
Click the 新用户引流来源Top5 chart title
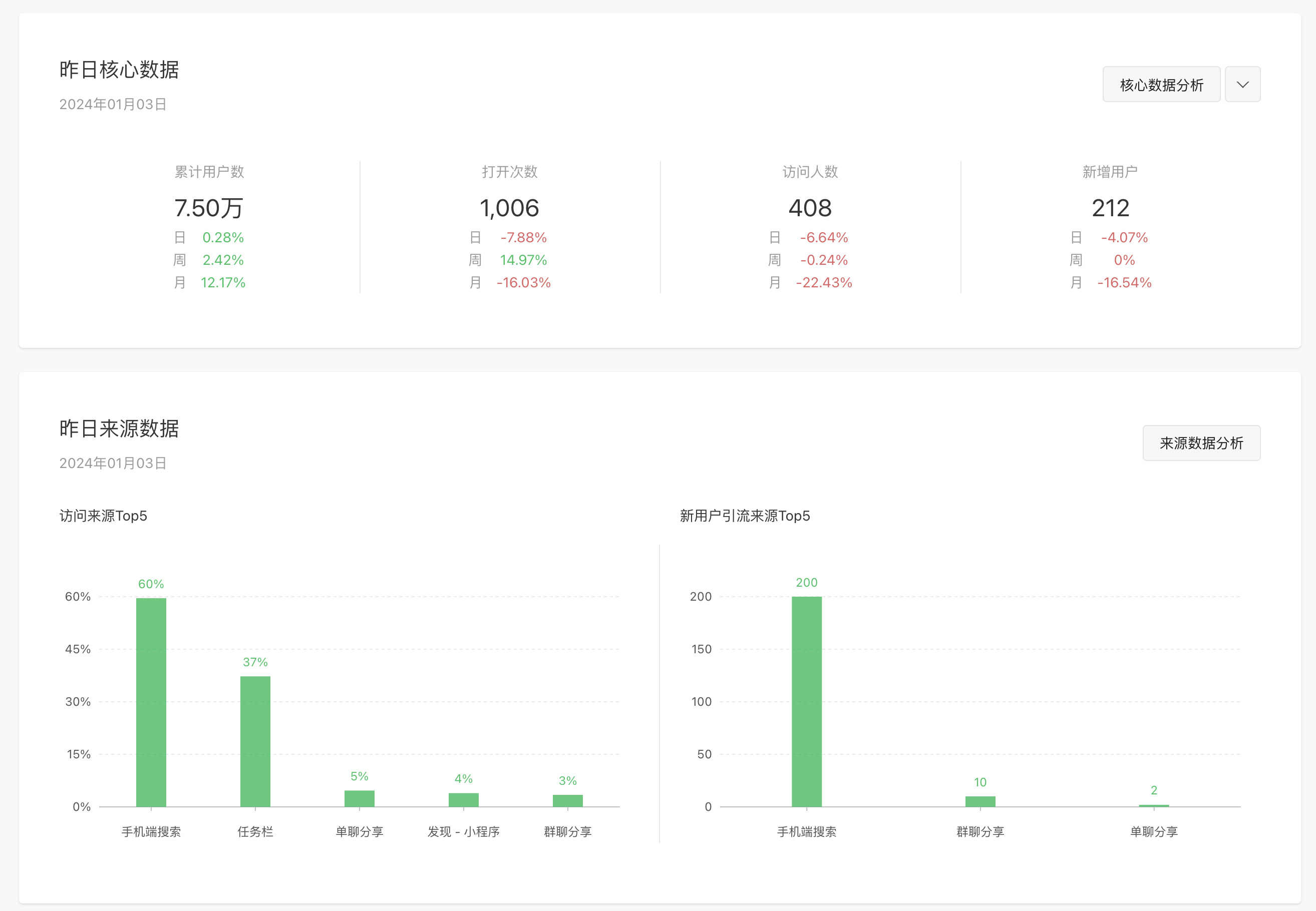point(745,516)
